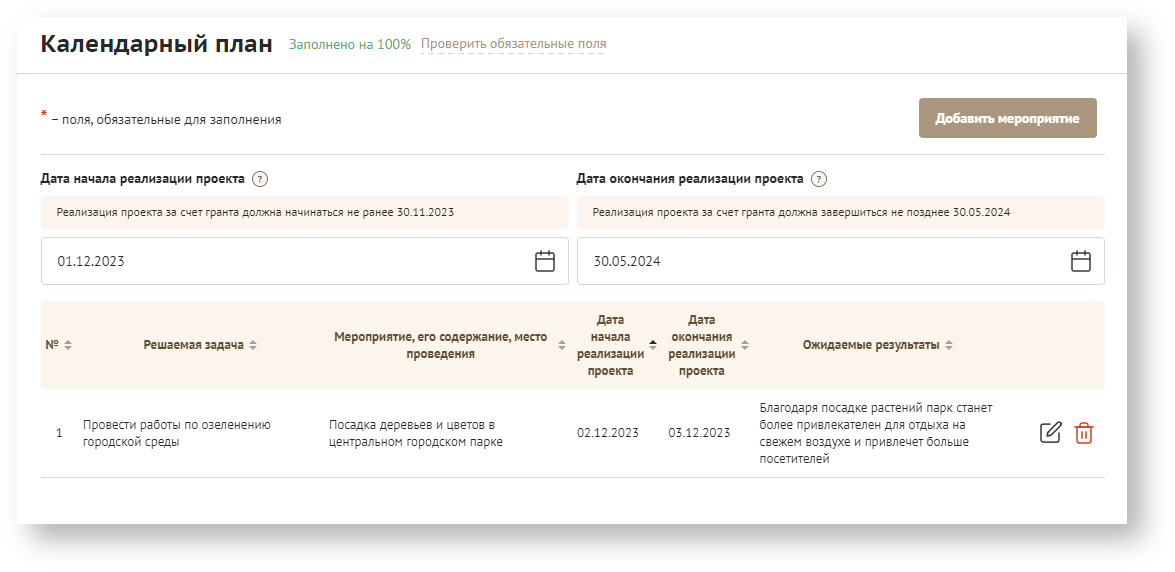Sort by 'Дата начала реализации проекта' table column
Image resolution: width=1175 pixels, height=572 pixels.
click(653, 345)
